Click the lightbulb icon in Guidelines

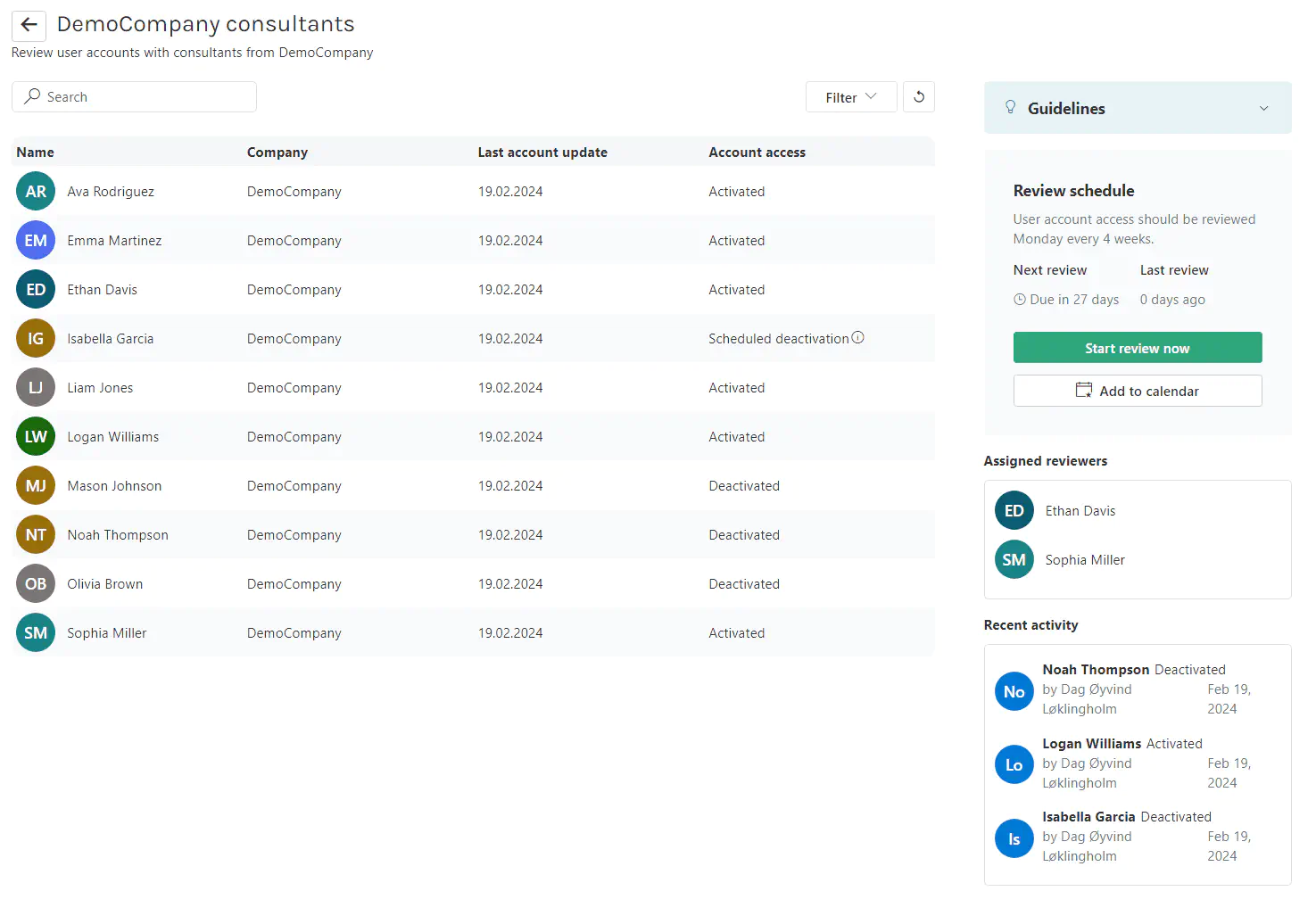(x=1010, y=107)
